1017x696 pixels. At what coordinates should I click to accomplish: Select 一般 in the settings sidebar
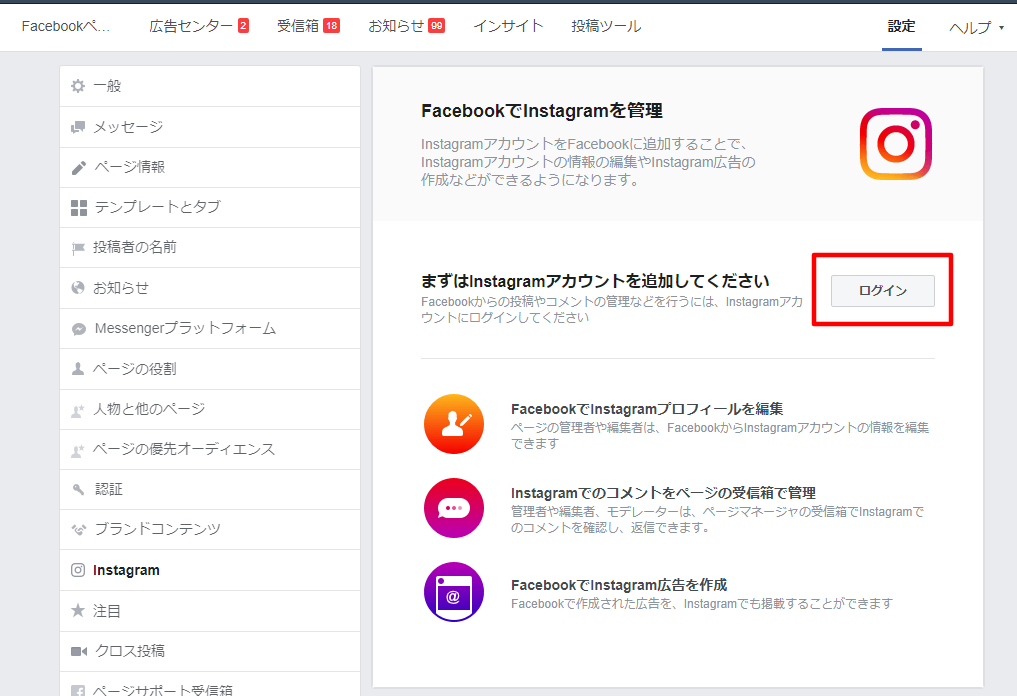pos(210,86)
